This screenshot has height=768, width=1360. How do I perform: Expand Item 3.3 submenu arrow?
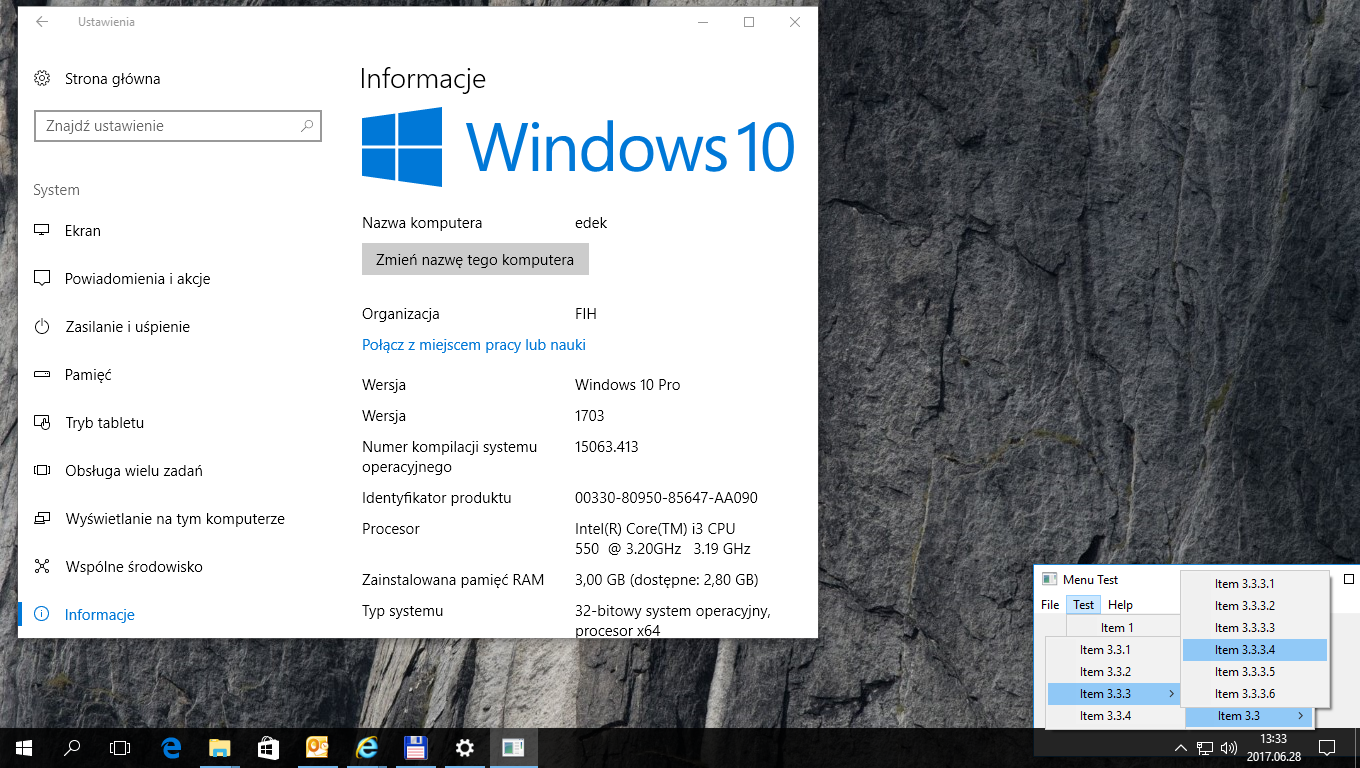1300,716
